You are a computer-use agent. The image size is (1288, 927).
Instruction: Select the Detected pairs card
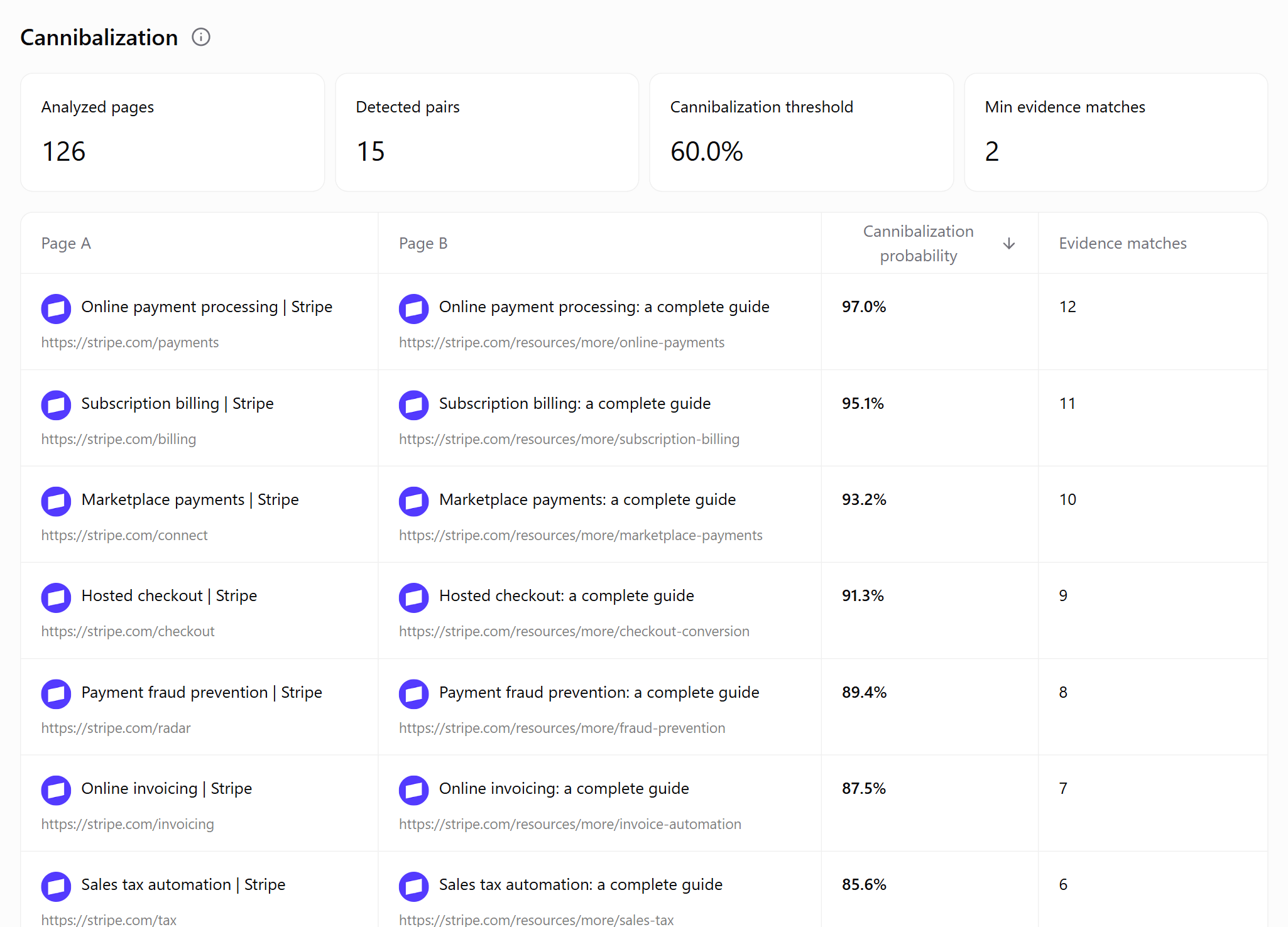point(487,133)
